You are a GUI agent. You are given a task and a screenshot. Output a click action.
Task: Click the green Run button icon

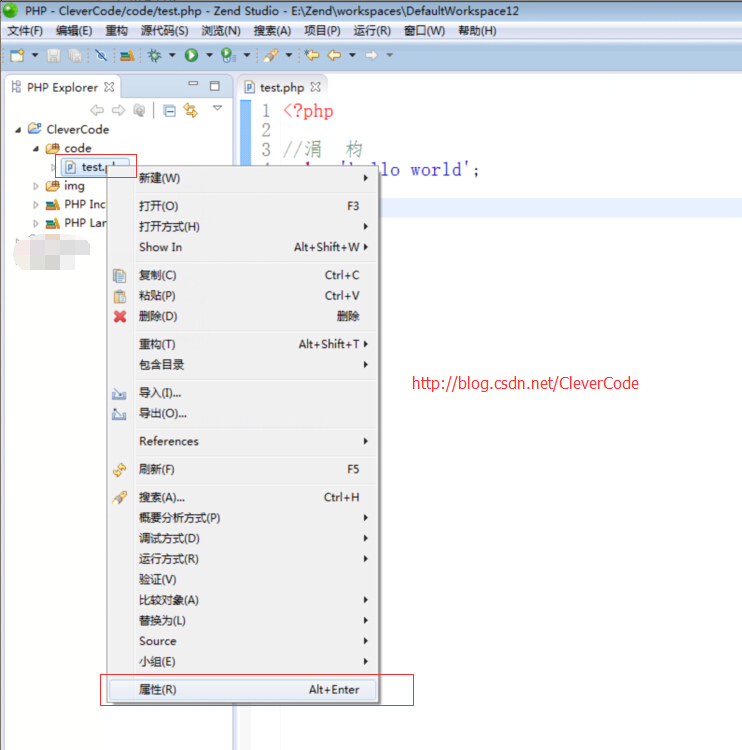coord(191,55)
